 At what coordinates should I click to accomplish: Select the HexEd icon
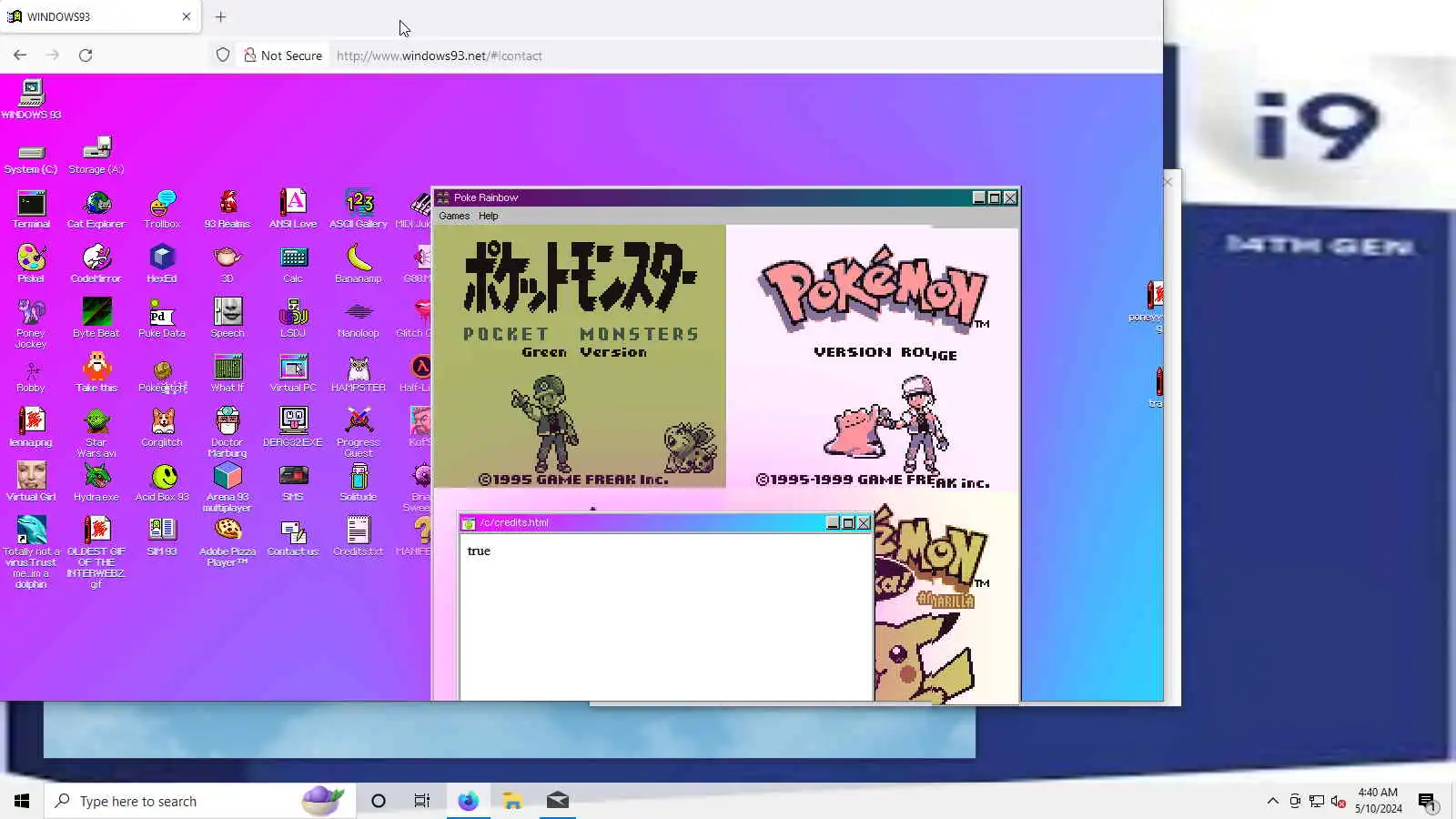point(162,264)
